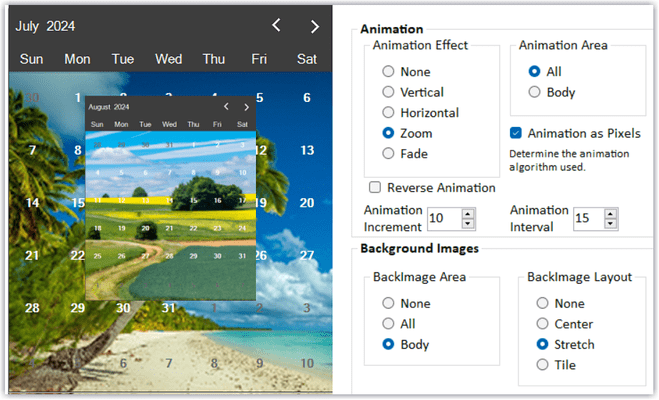
Task: Click Sun header in July calendar
Action: click(32, 59)
